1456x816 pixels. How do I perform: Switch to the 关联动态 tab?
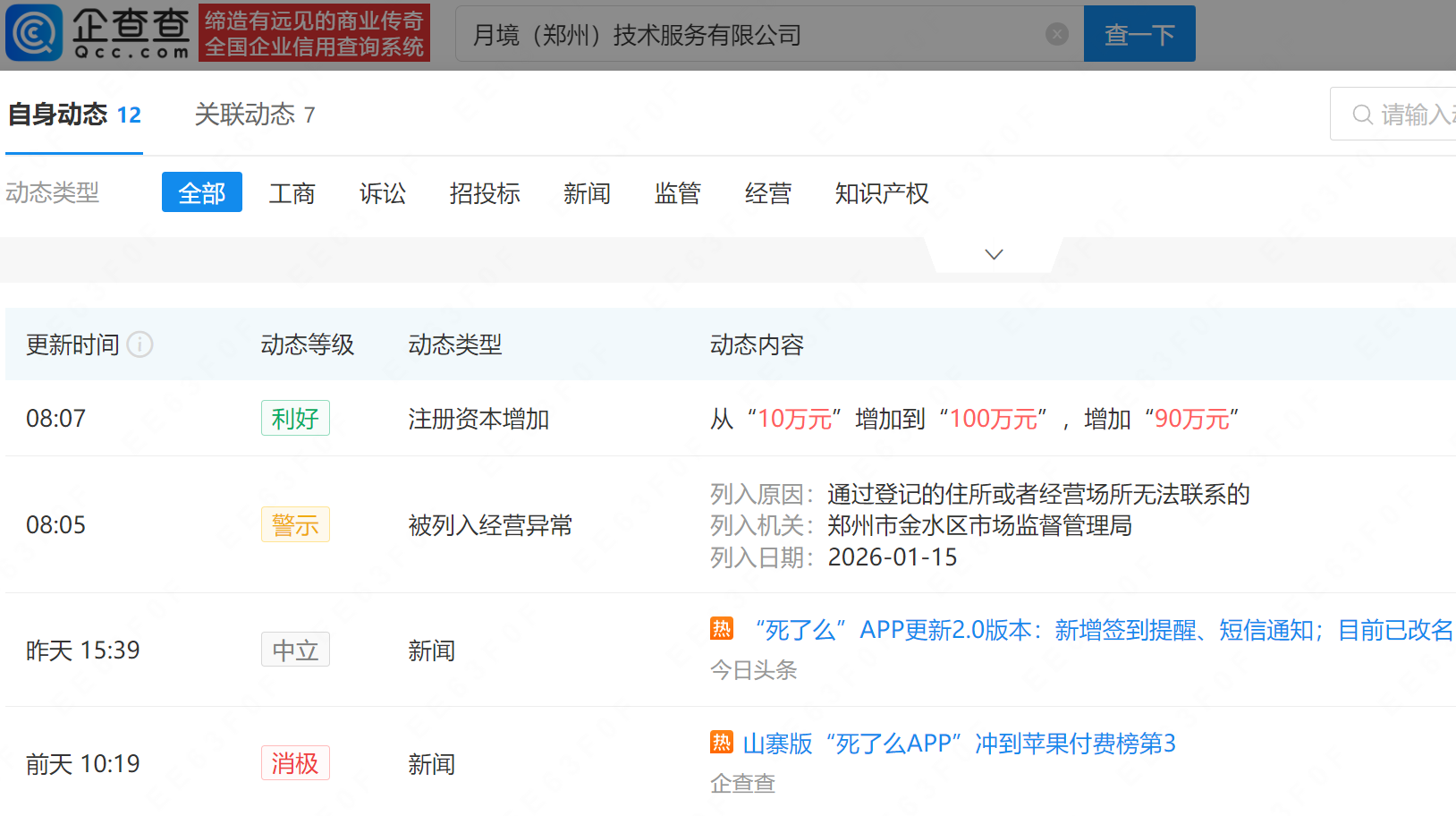244,115
